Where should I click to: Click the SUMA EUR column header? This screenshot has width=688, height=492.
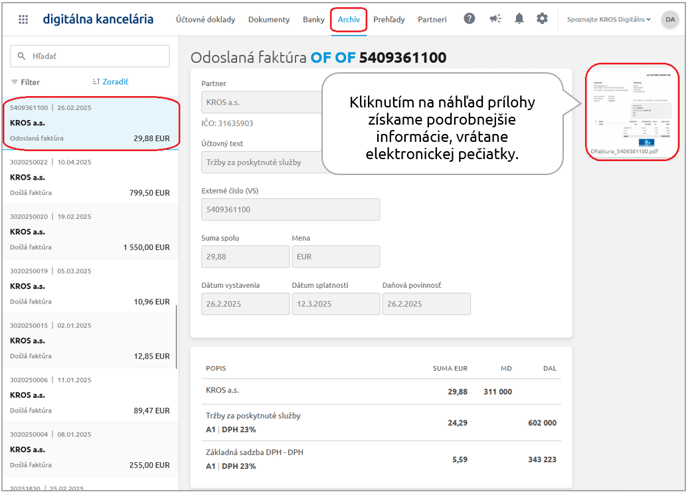coord(450,368)
